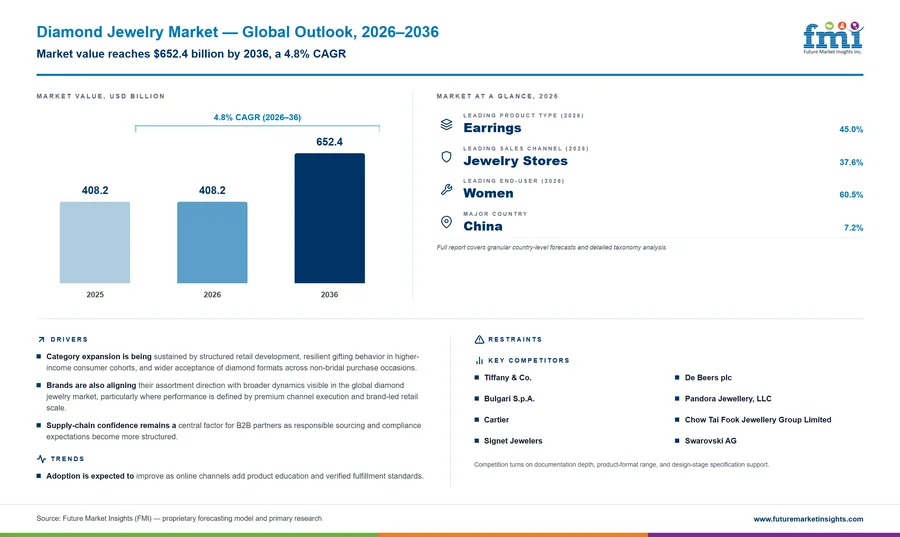Image resolution: width=900 pixels, height=537 pixels.
Task: Click the 2026 medium blue bar
Action: [212, 242]
